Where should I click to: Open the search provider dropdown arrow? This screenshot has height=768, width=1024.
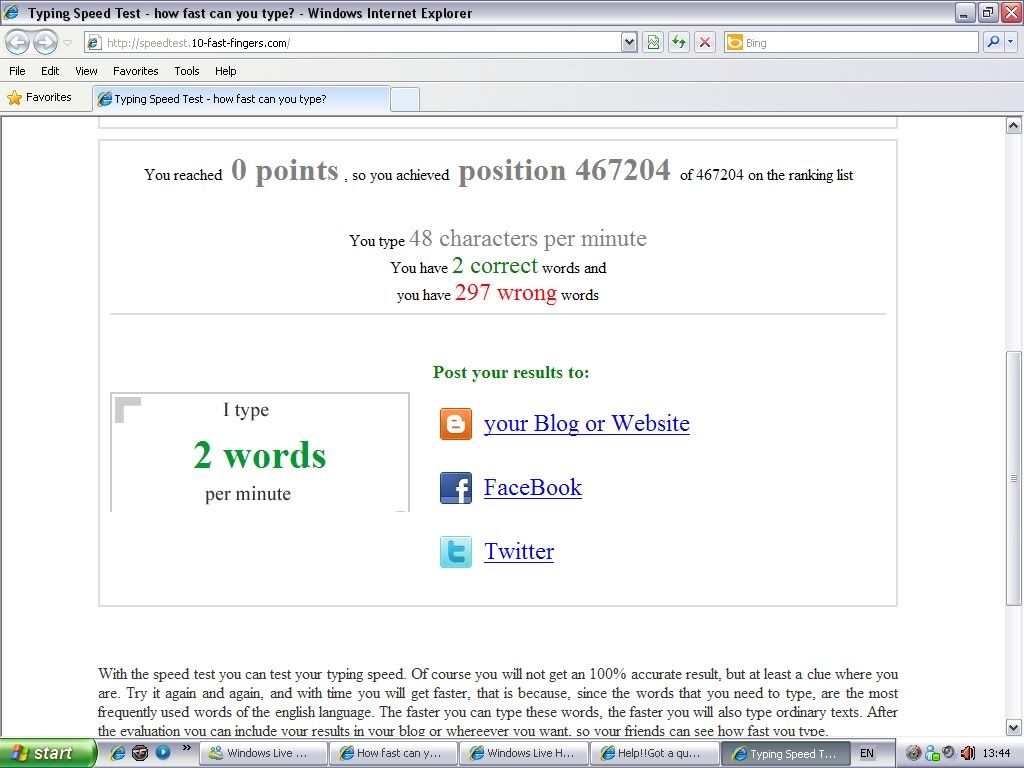(x=1011, y=42)
